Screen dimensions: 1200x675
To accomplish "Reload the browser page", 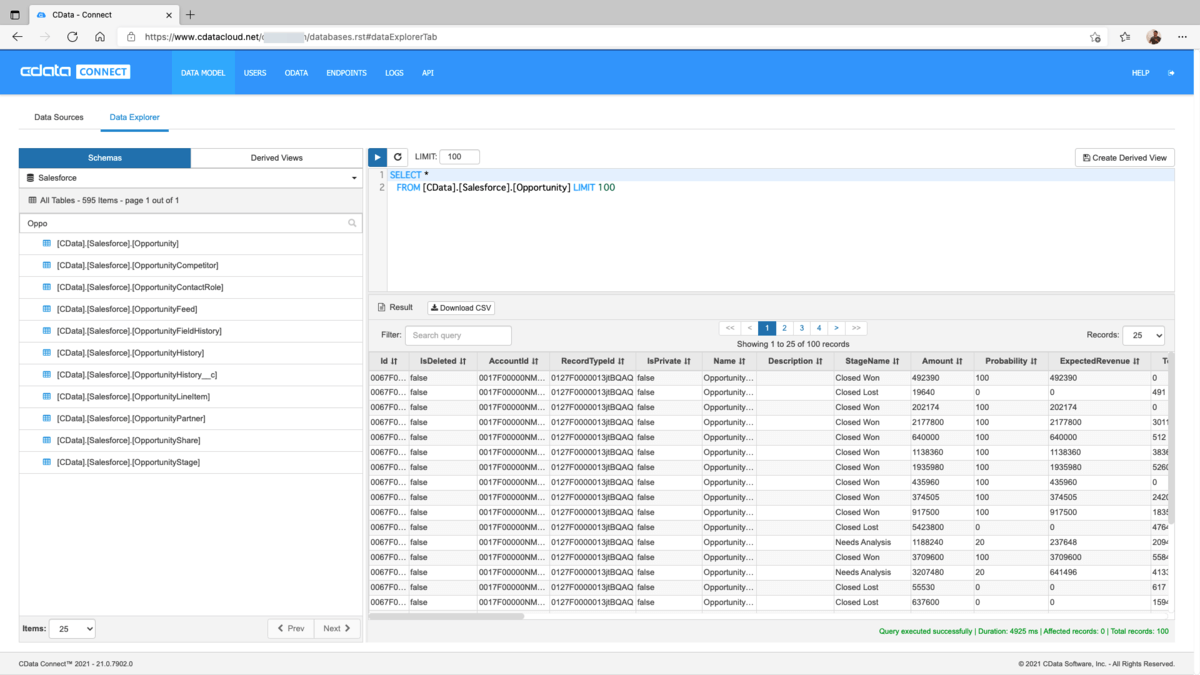I will point(72,37).
